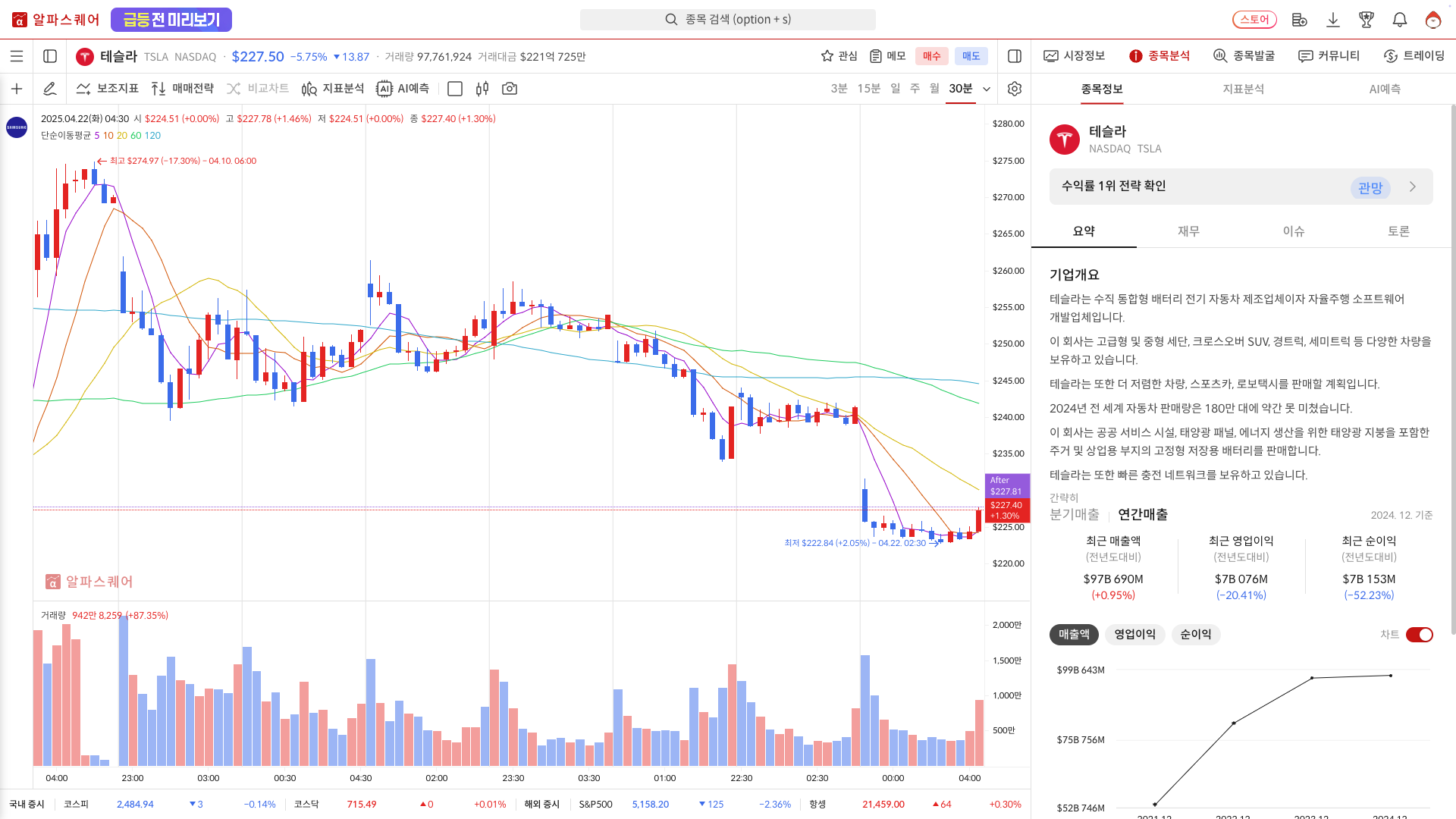This screenshot has height=819, width=1456.
Task: Select the 15분 timeframe
Action: point(869,89)
